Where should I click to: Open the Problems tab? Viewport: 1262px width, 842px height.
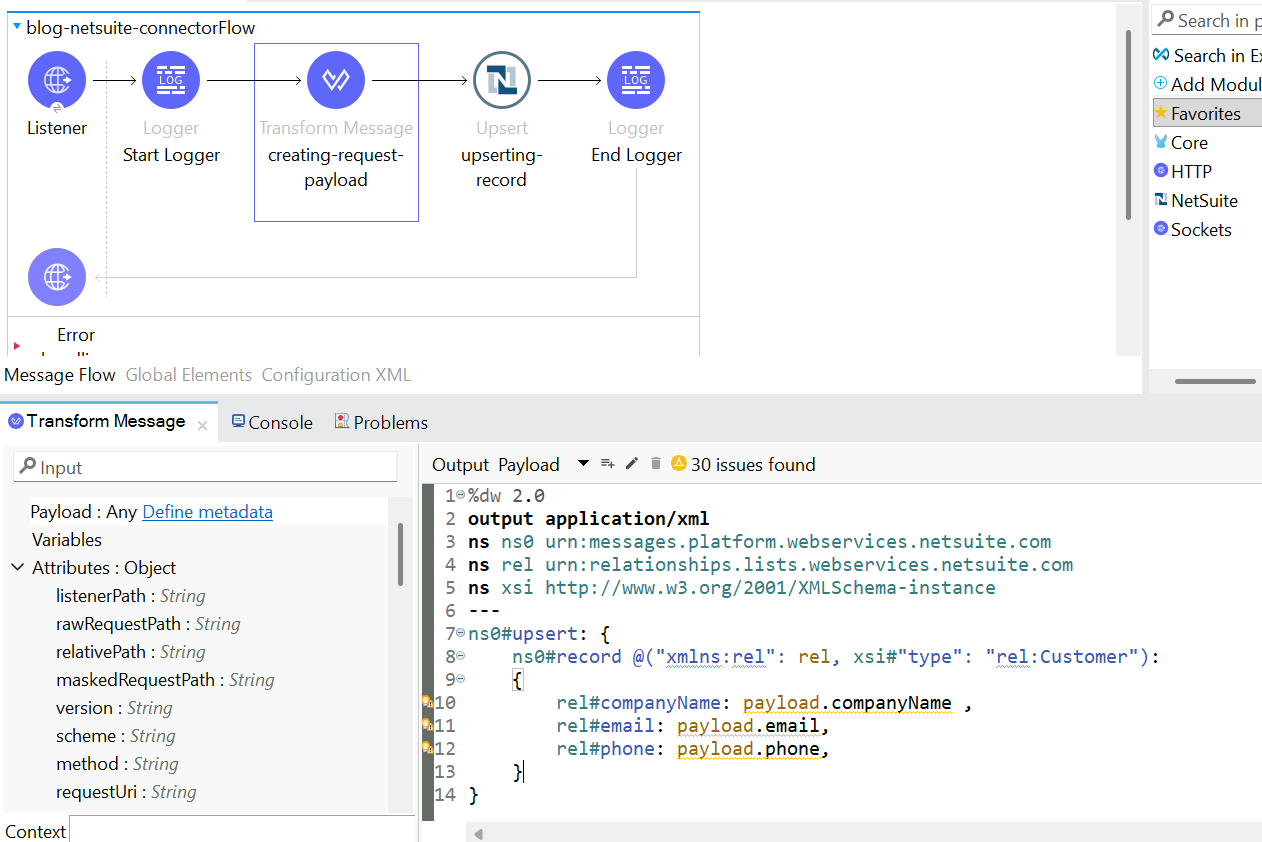381,423
